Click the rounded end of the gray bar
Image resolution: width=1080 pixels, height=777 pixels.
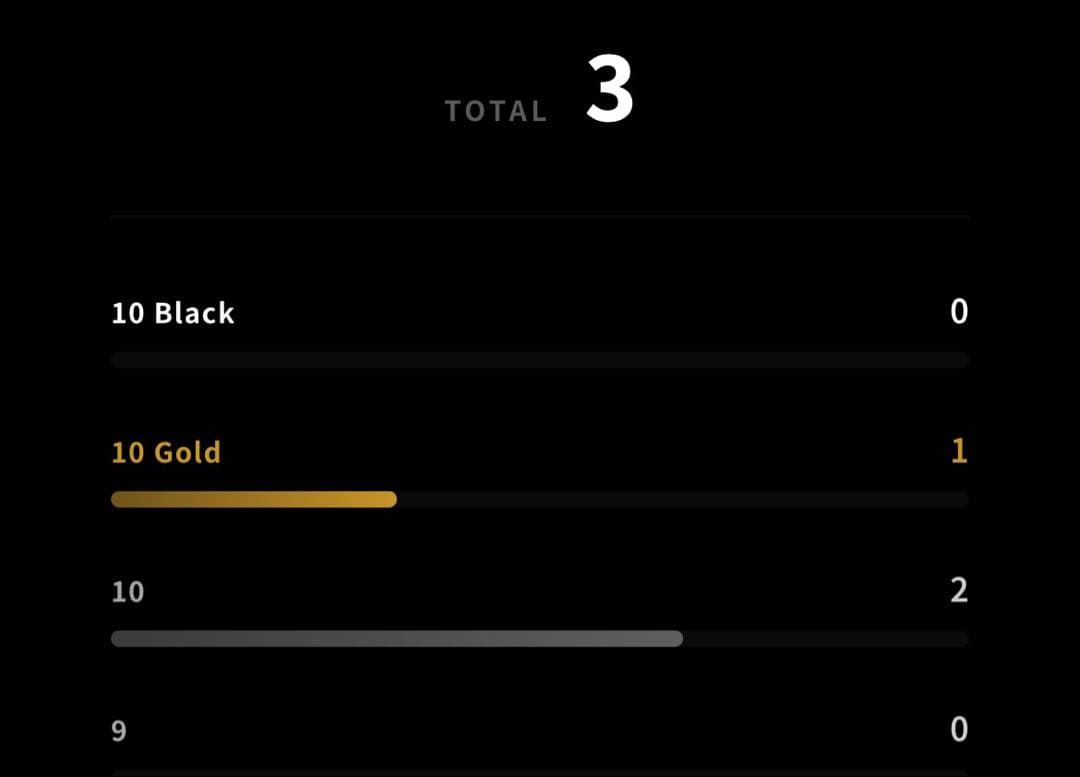676,639
